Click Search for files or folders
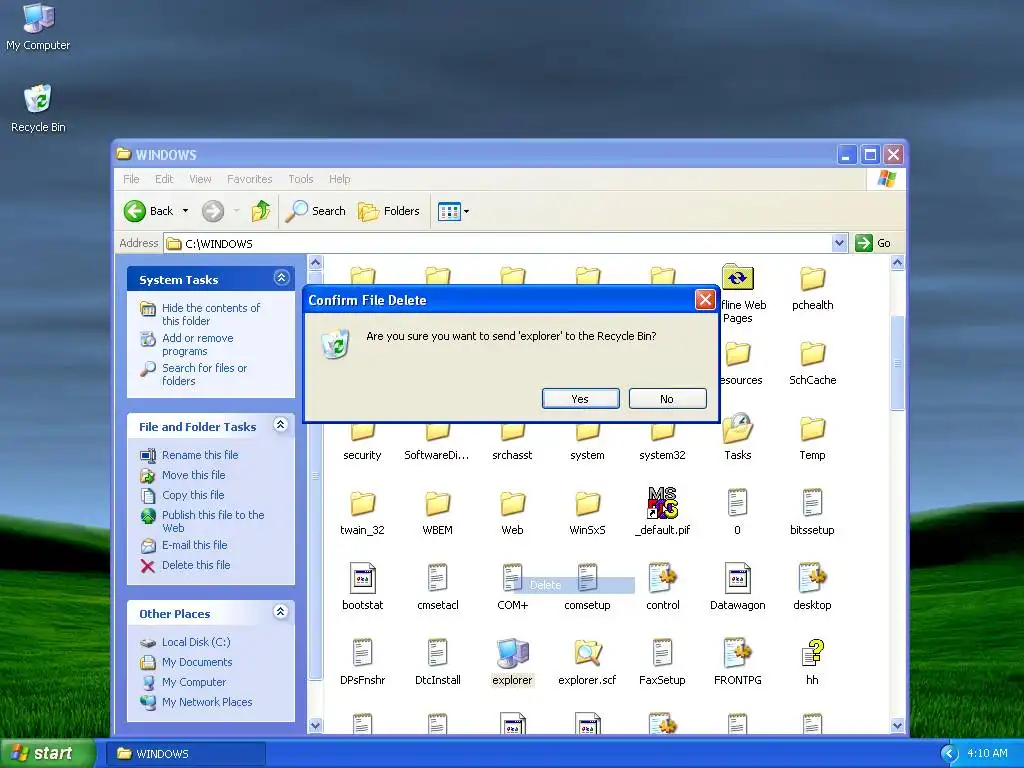 point(204,374)
